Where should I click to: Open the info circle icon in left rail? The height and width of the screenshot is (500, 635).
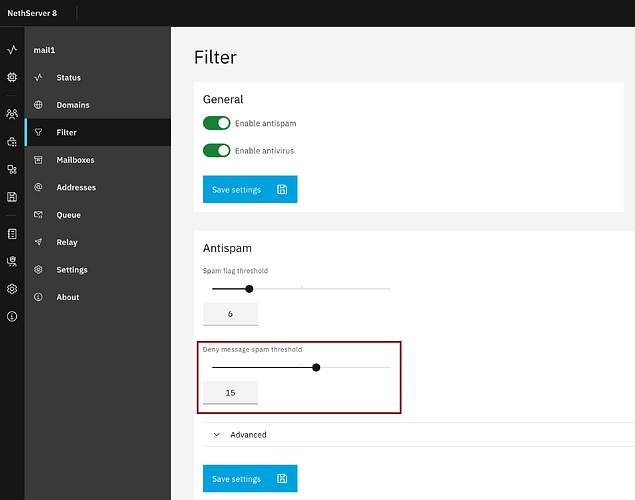pos(12,316)
